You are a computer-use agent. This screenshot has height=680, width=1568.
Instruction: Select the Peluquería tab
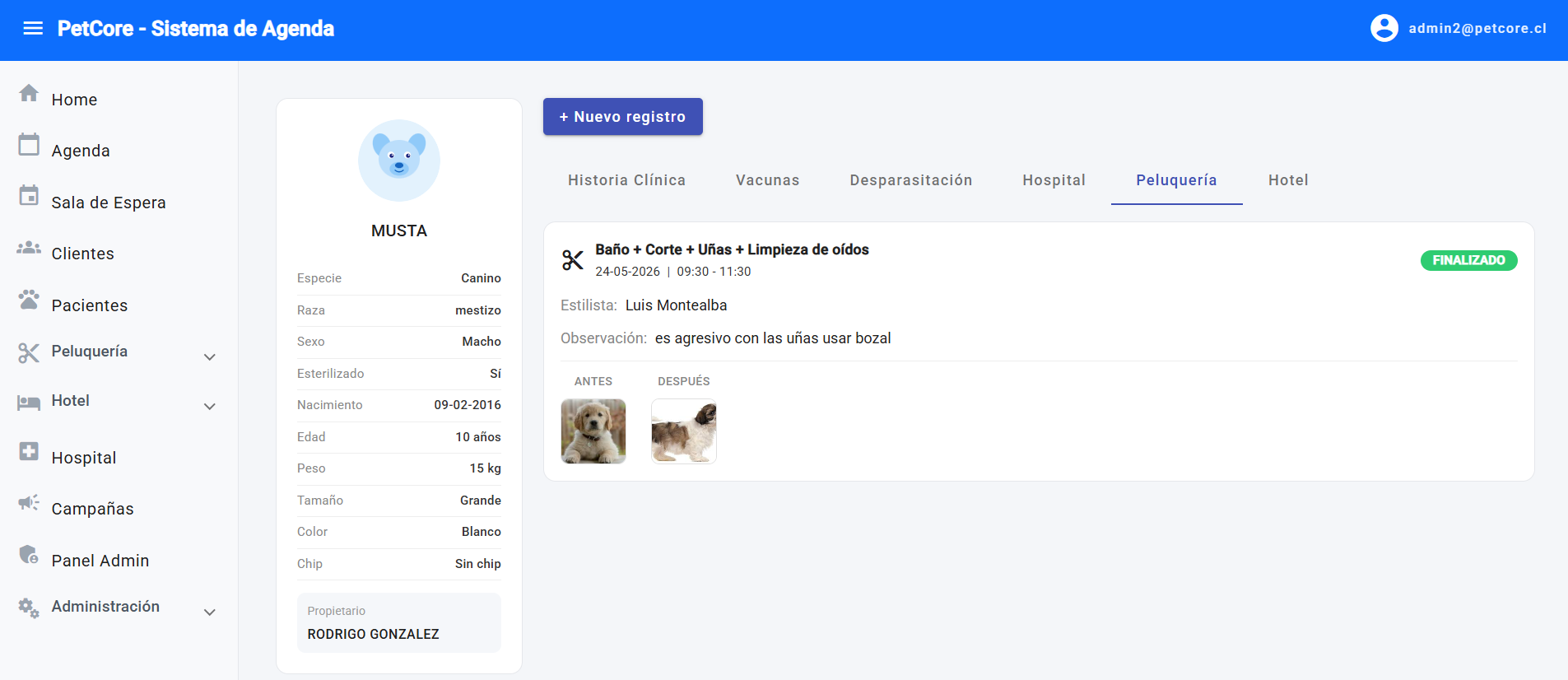point(1177,180)
